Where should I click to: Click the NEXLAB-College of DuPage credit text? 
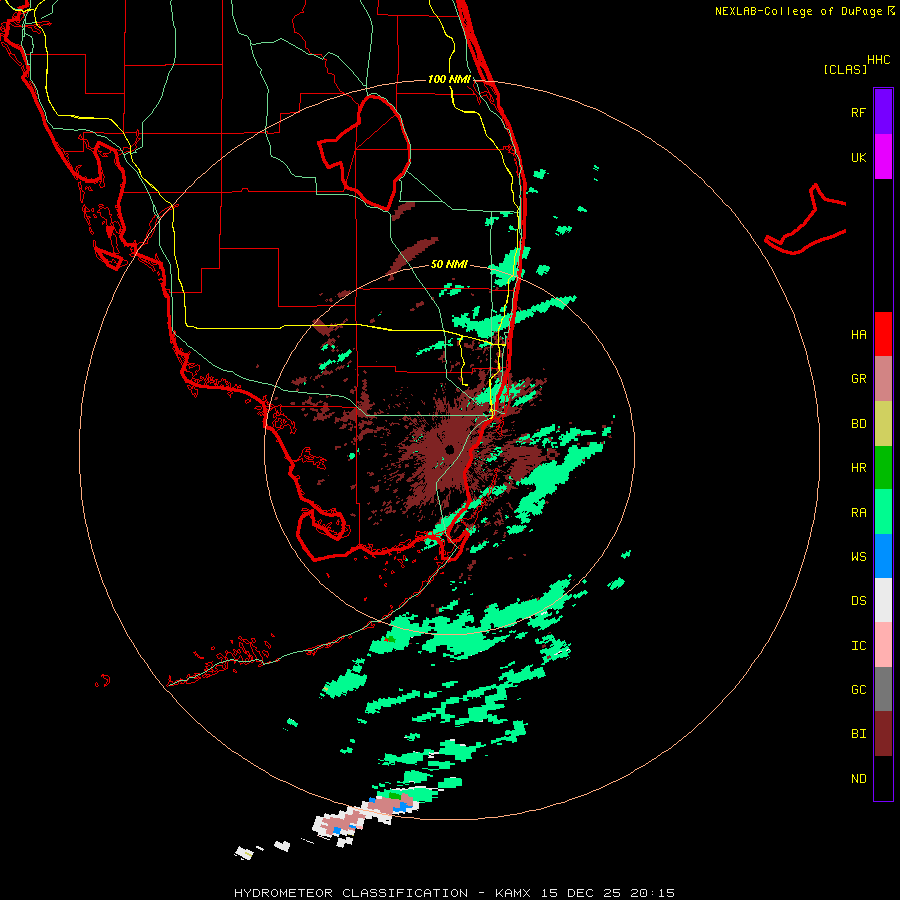tap(798, 11)
